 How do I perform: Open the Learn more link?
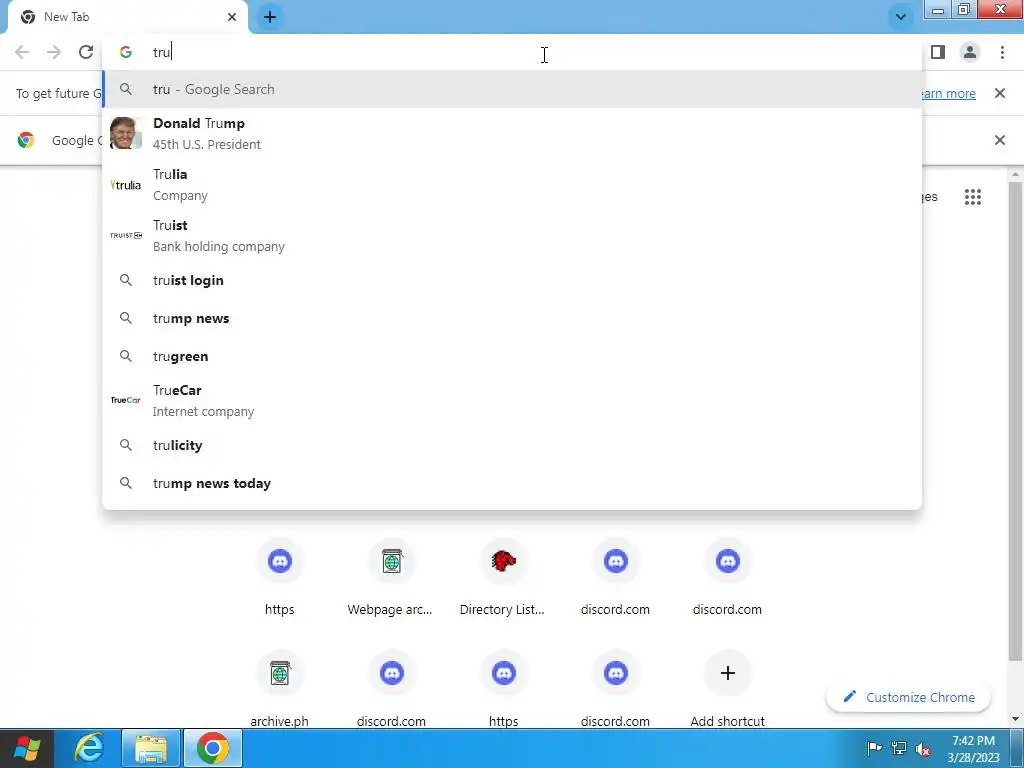pos(948,93)
